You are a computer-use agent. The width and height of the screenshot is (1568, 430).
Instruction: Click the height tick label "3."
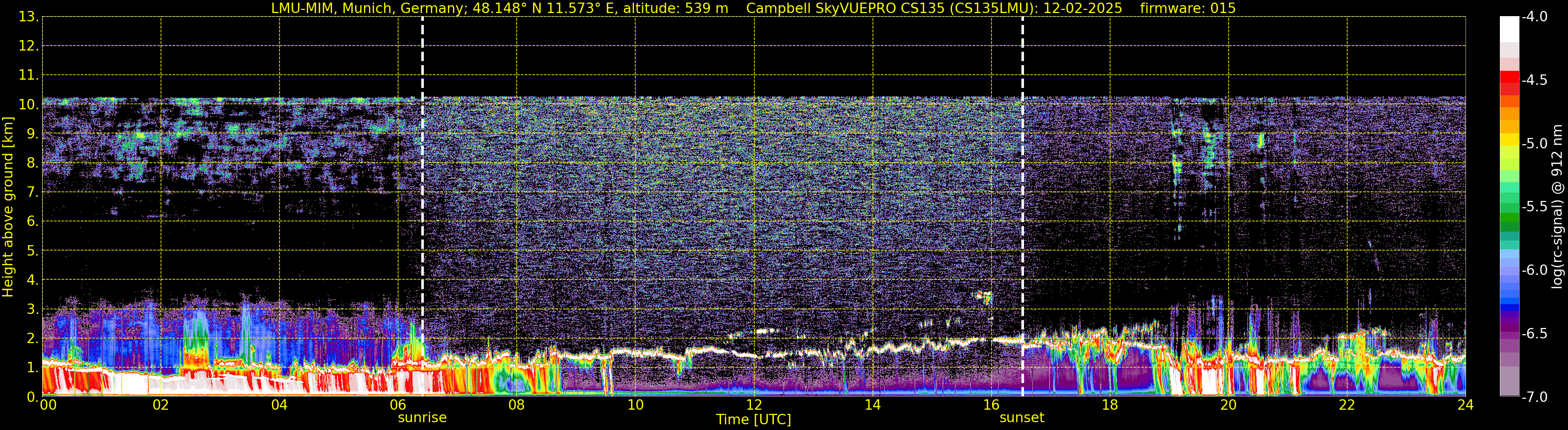(x=32, y=309)
